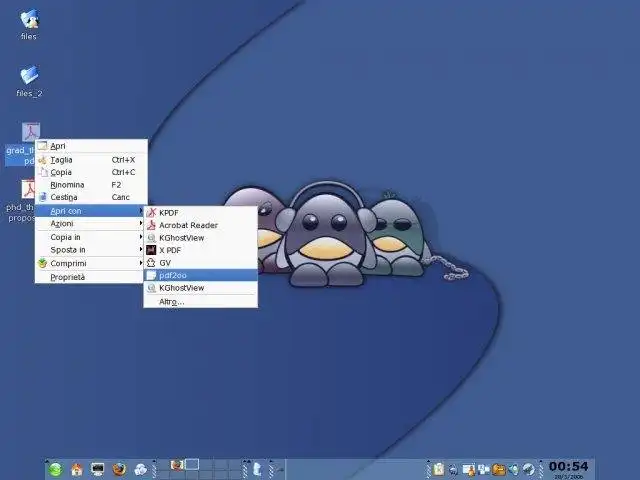The width and height of the screenshot is (640, 480).
Task: Click the 00:54 panel clock
Action: (x=568, y=467)
